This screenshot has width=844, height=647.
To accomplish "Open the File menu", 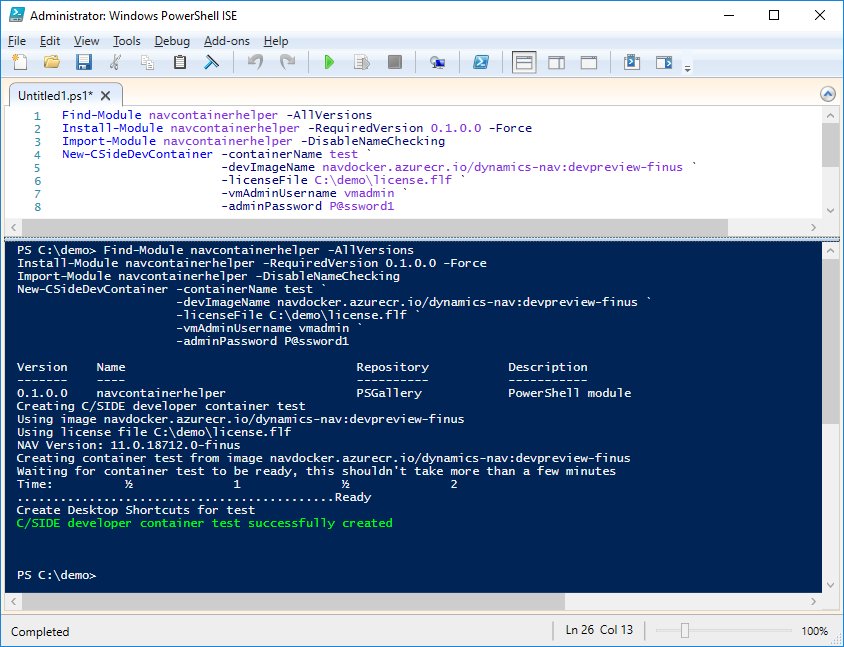I will tap(17, 41).
